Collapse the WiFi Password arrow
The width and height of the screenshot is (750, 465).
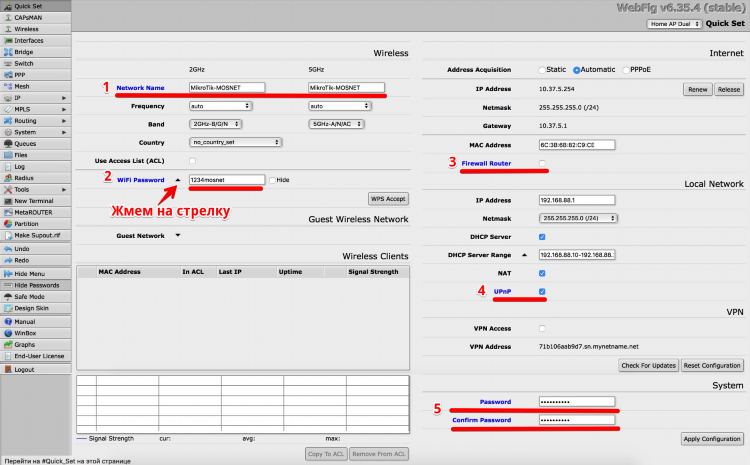pyautogui.click(x=177, y=180)
